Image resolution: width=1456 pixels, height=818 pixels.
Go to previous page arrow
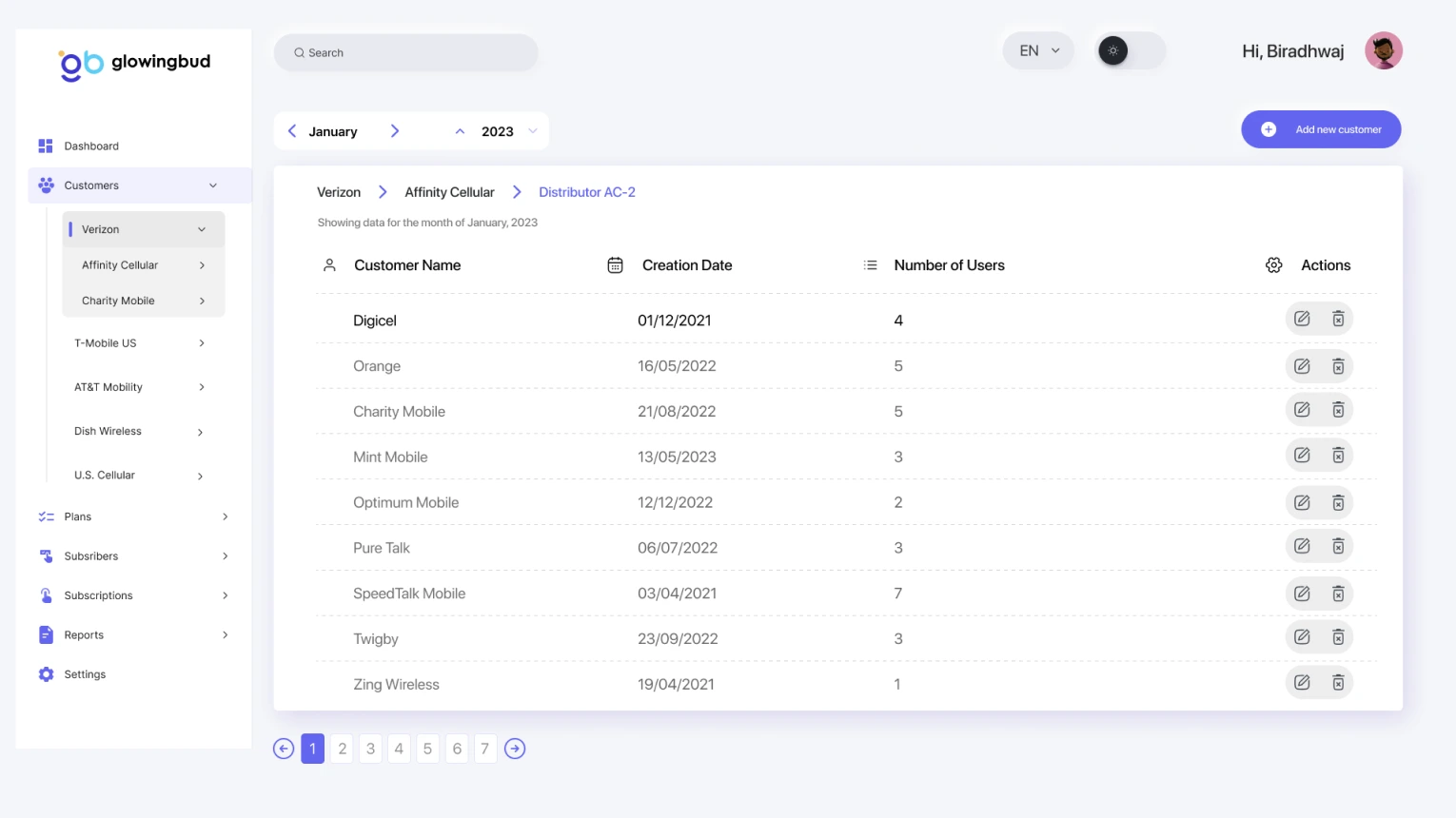tap(284, 749)
